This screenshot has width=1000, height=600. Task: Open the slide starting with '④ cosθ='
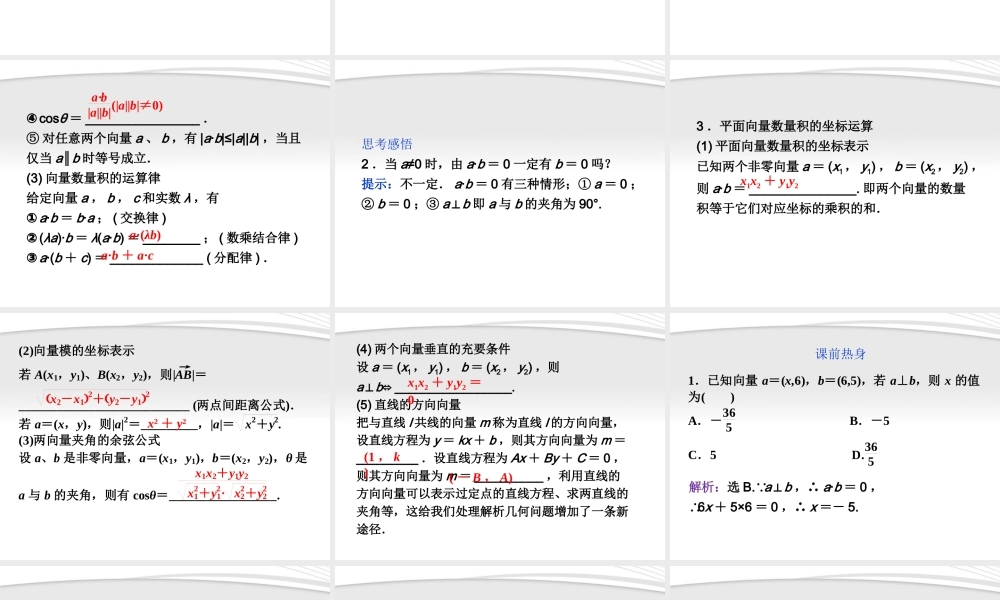(165, 183)
